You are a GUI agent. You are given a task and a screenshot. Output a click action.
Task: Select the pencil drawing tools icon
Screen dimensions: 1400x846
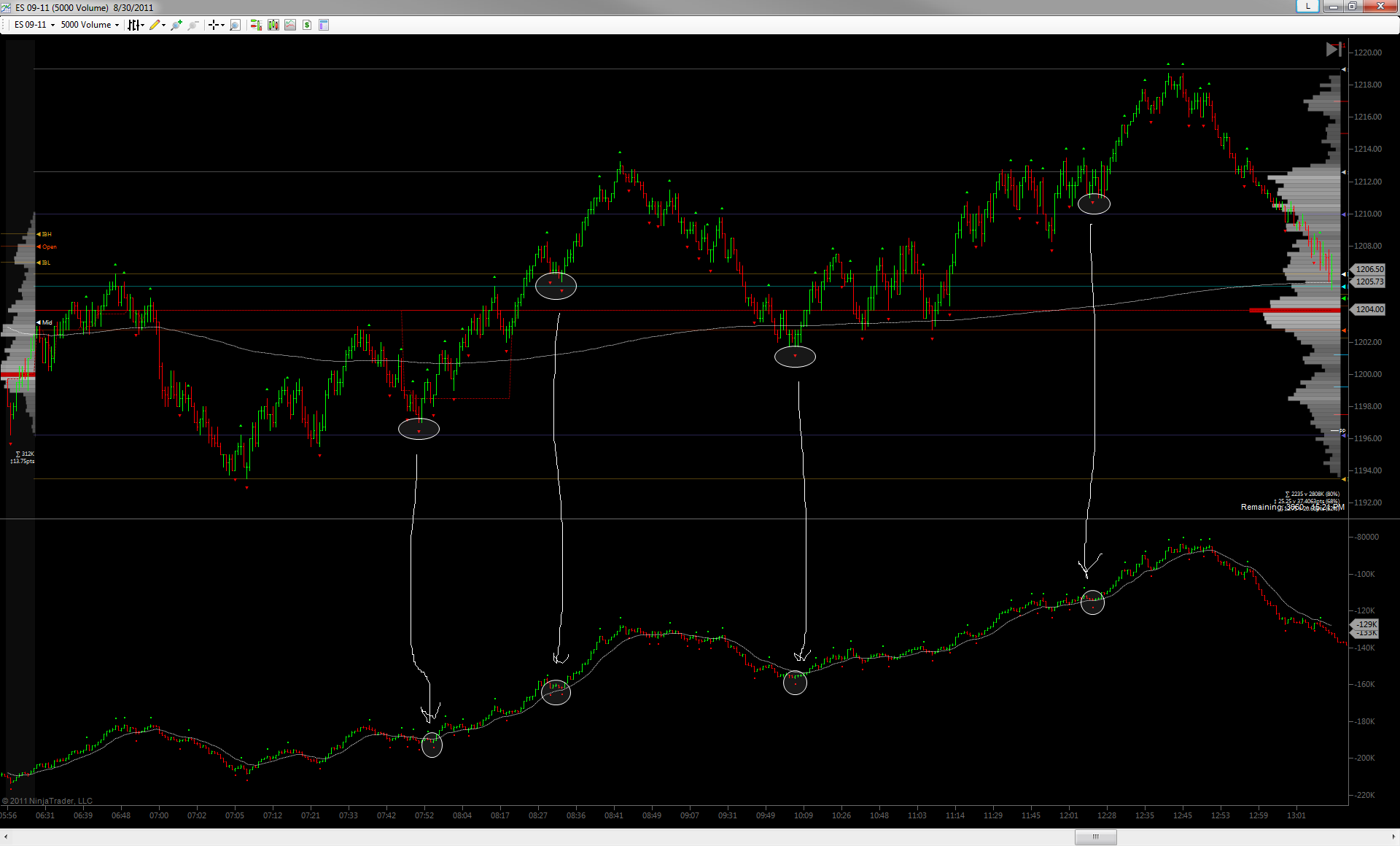coord(155,25)
